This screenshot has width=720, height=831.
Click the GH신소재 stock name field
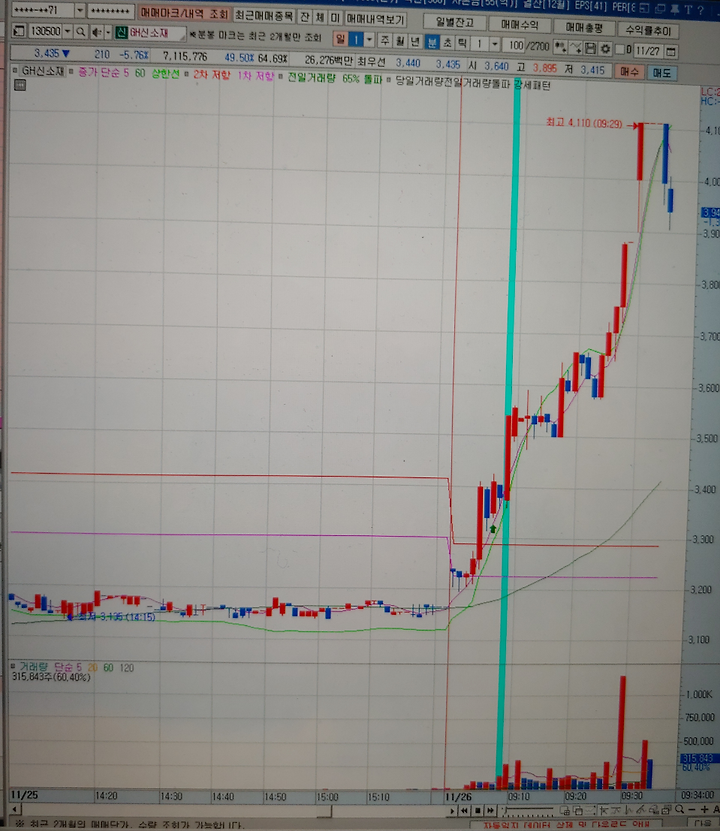[157, 33]
